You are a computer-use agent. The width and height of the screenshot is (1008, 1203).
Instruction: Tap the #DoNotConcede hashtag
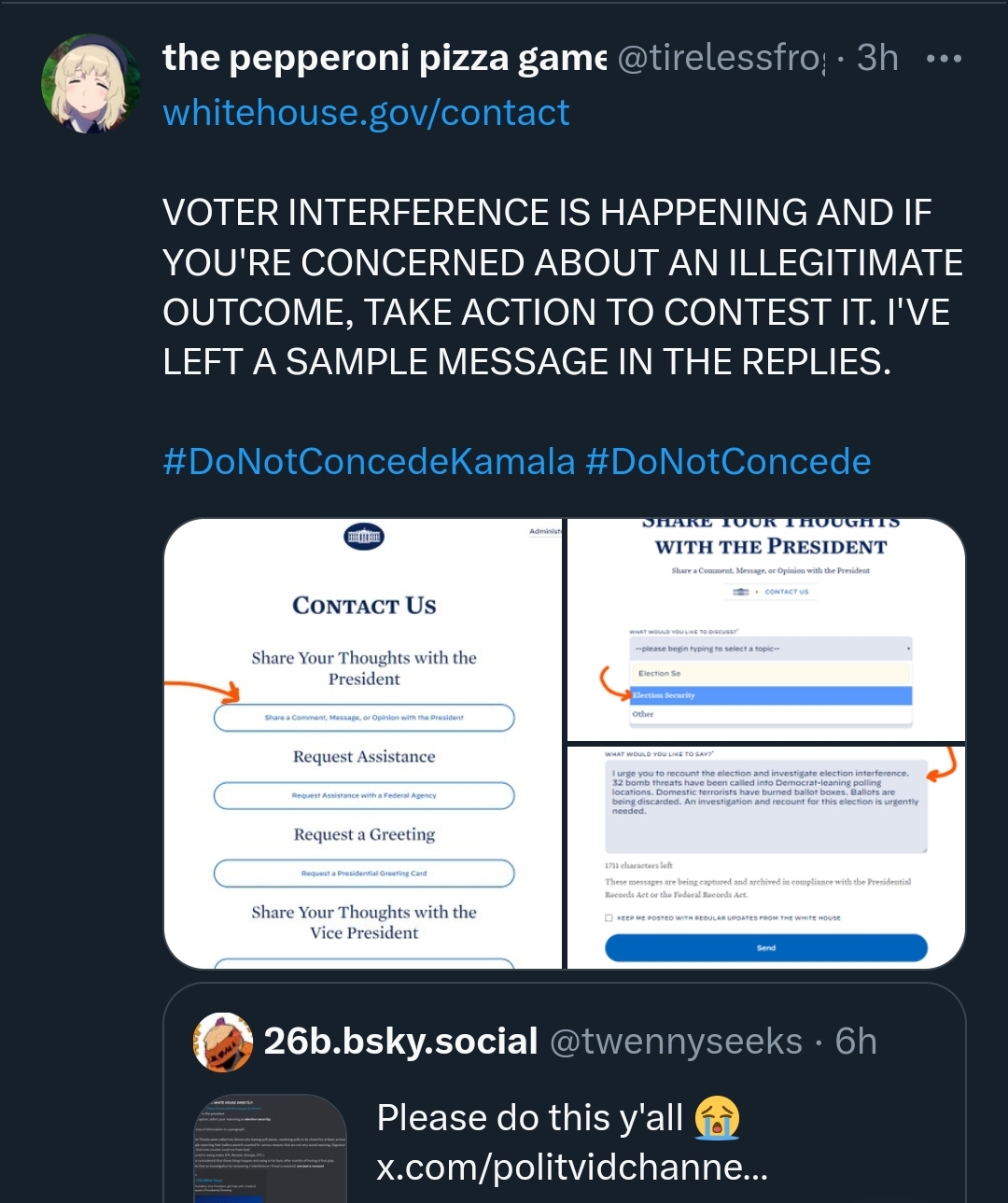[x=728, y=462]
